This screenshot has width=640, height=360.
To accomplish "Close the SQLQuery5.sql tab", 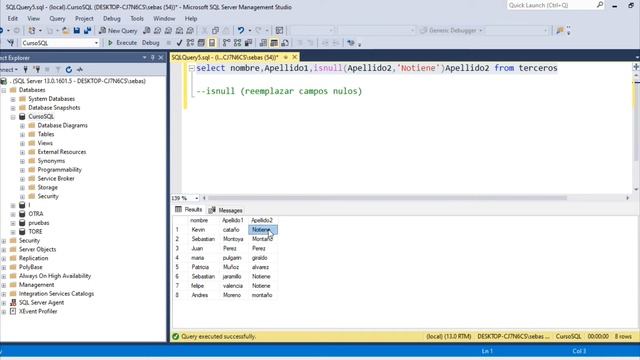I will 295,57.
